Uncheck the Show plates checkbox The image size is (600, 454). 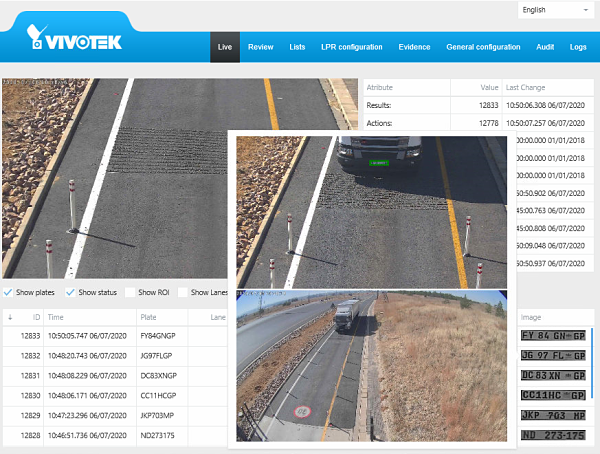point(9,292)
